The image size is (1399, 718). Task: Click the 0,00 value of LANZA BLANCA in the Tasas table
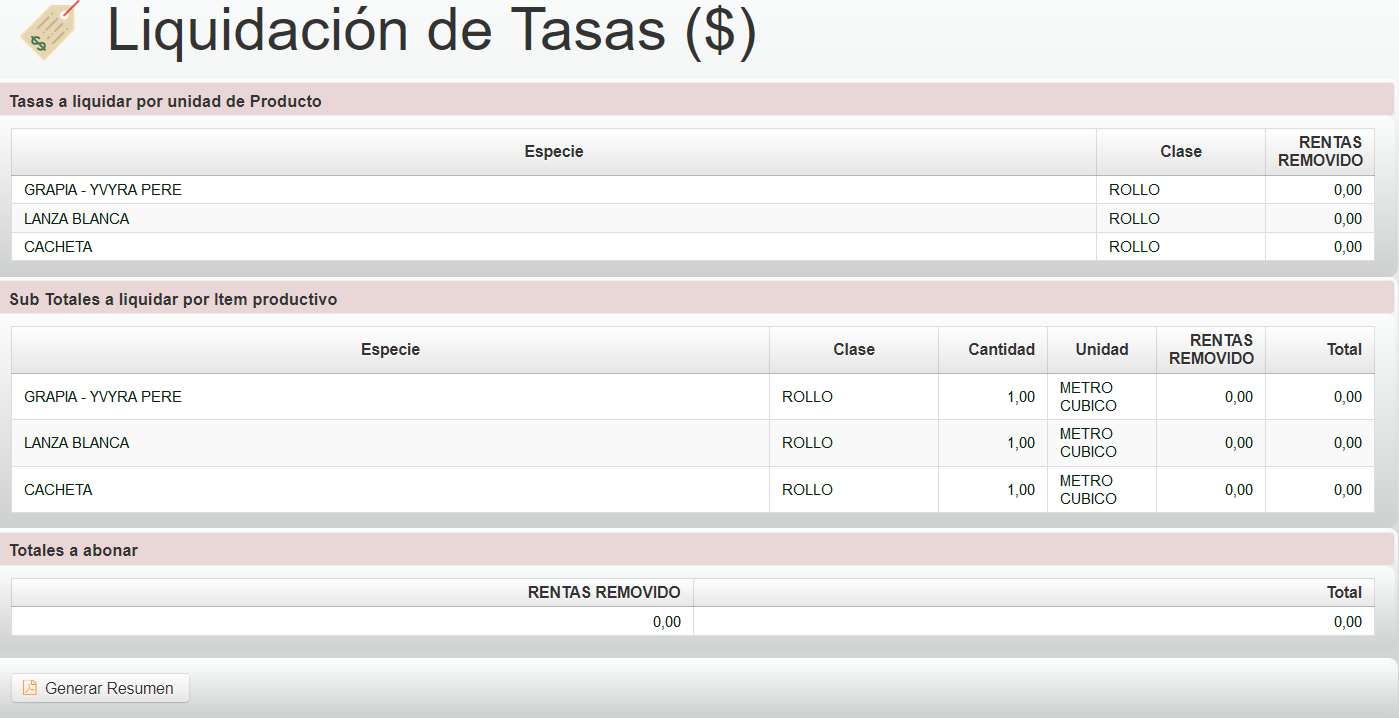[x=1348, y=219]
